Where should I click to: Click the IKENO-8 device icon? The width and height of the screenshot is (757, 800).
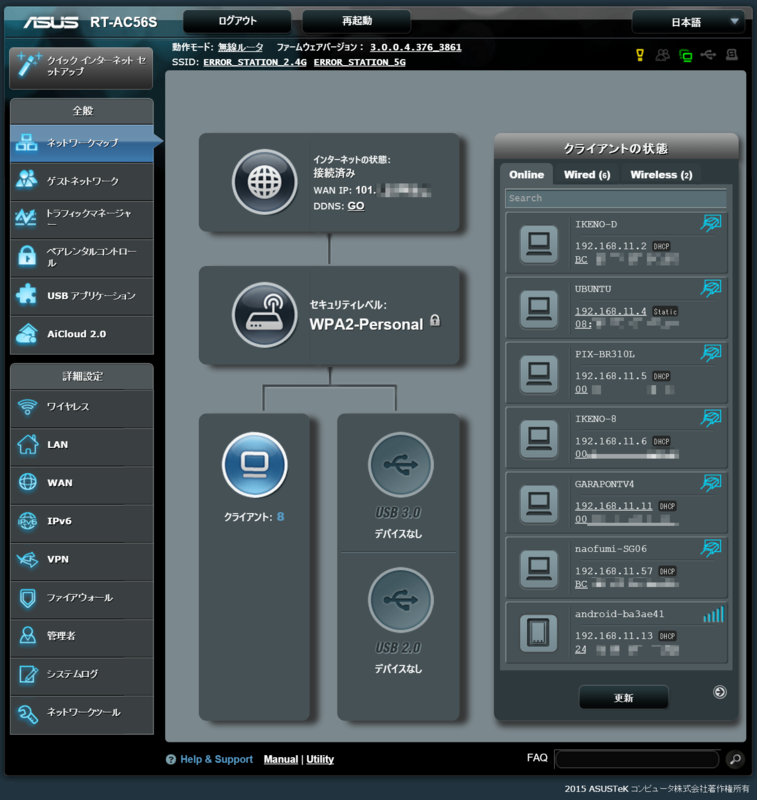coord(539,439)
